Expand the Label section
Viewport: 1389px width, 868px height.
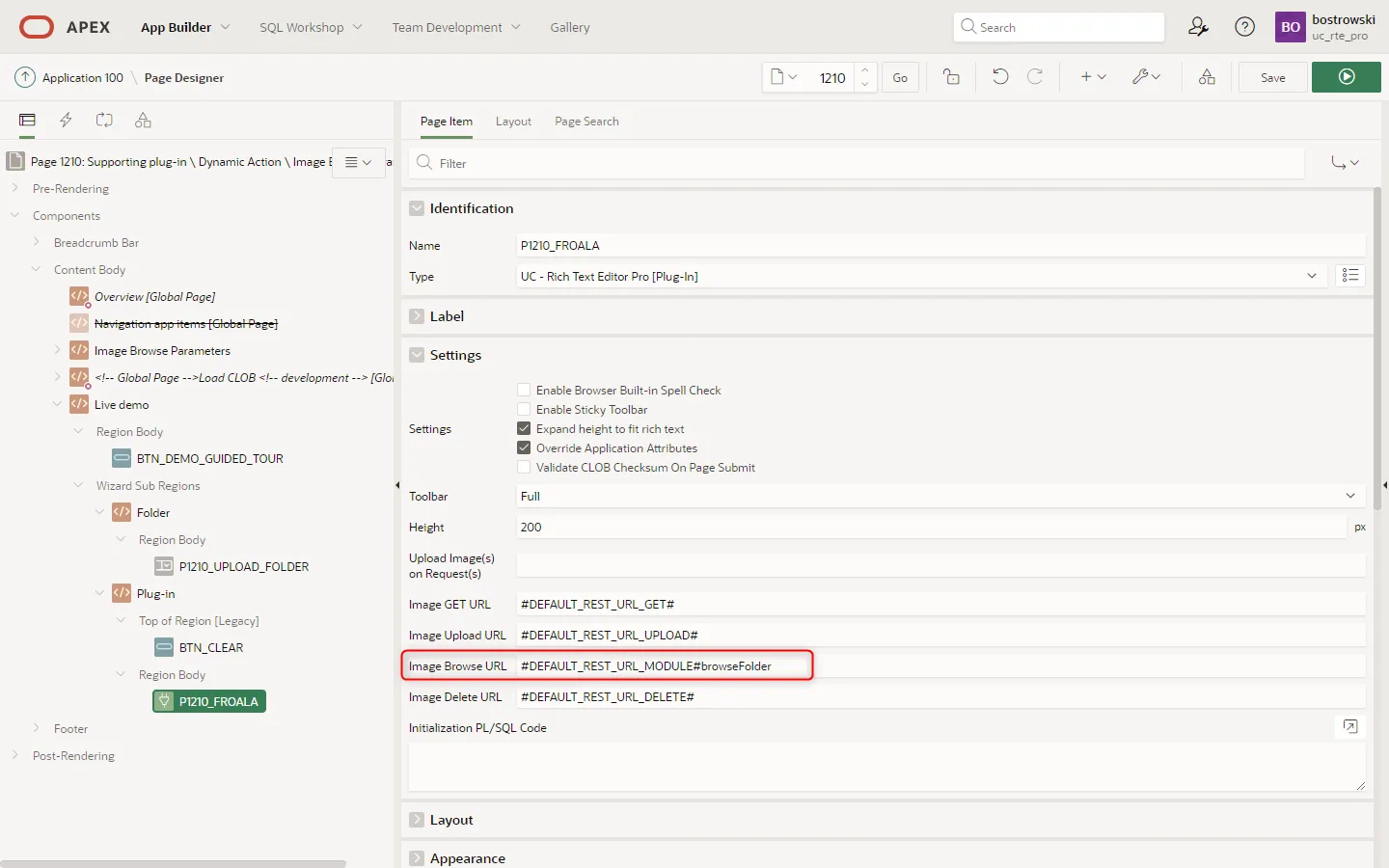[417, 316]
